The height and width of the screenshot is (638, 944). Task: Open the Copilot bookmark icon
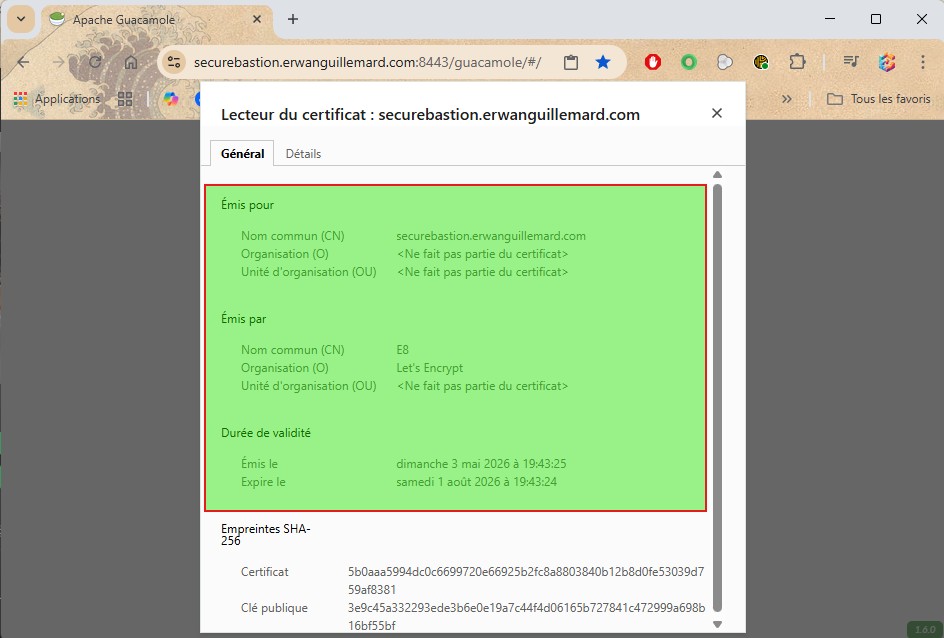(171, 99)
